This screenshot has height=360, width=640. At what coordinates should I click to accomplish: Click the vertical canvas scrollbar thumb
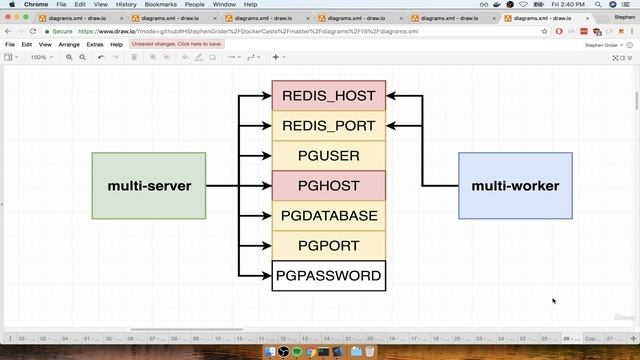tap(636, 101)
